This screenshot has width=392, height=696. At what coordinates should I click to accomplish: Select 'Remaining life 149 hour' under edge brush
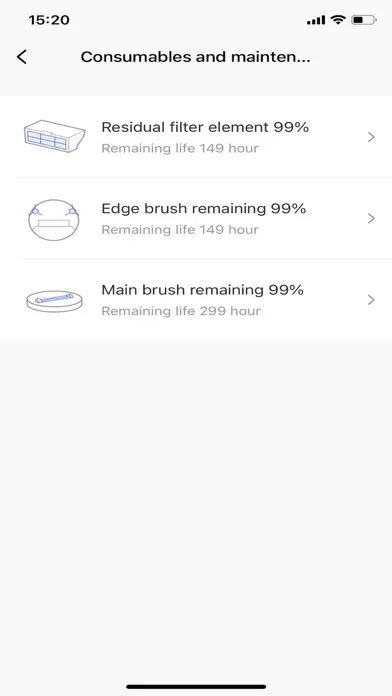point(180,230)
